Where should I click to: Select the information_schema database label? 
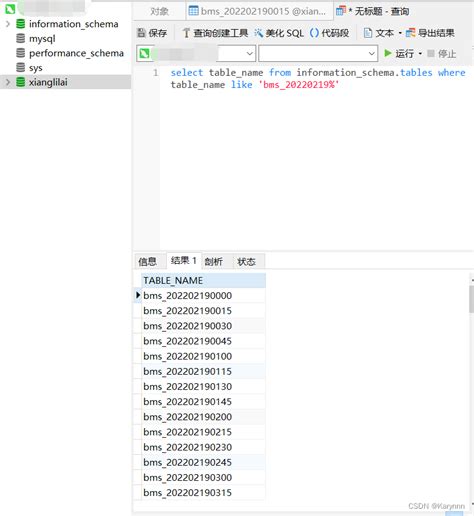click(x=74, y=24)
